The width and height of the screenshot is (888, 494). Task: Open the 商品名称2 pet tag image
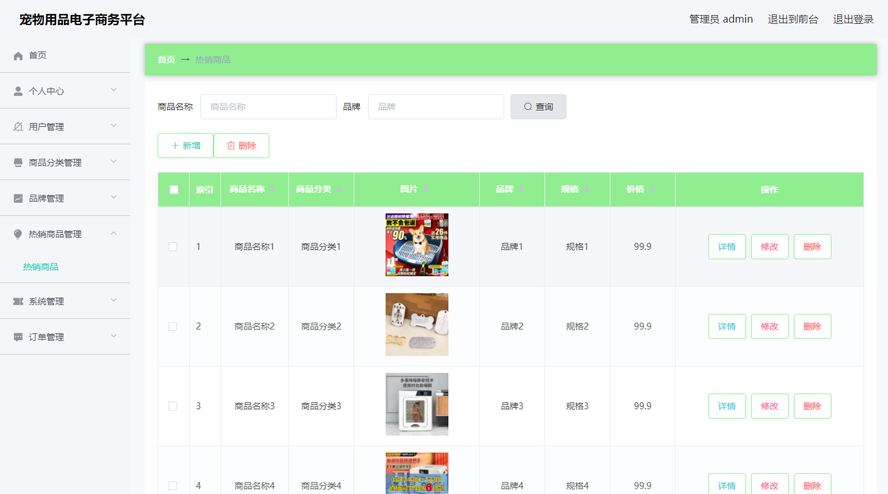click(x=417, y=325)
